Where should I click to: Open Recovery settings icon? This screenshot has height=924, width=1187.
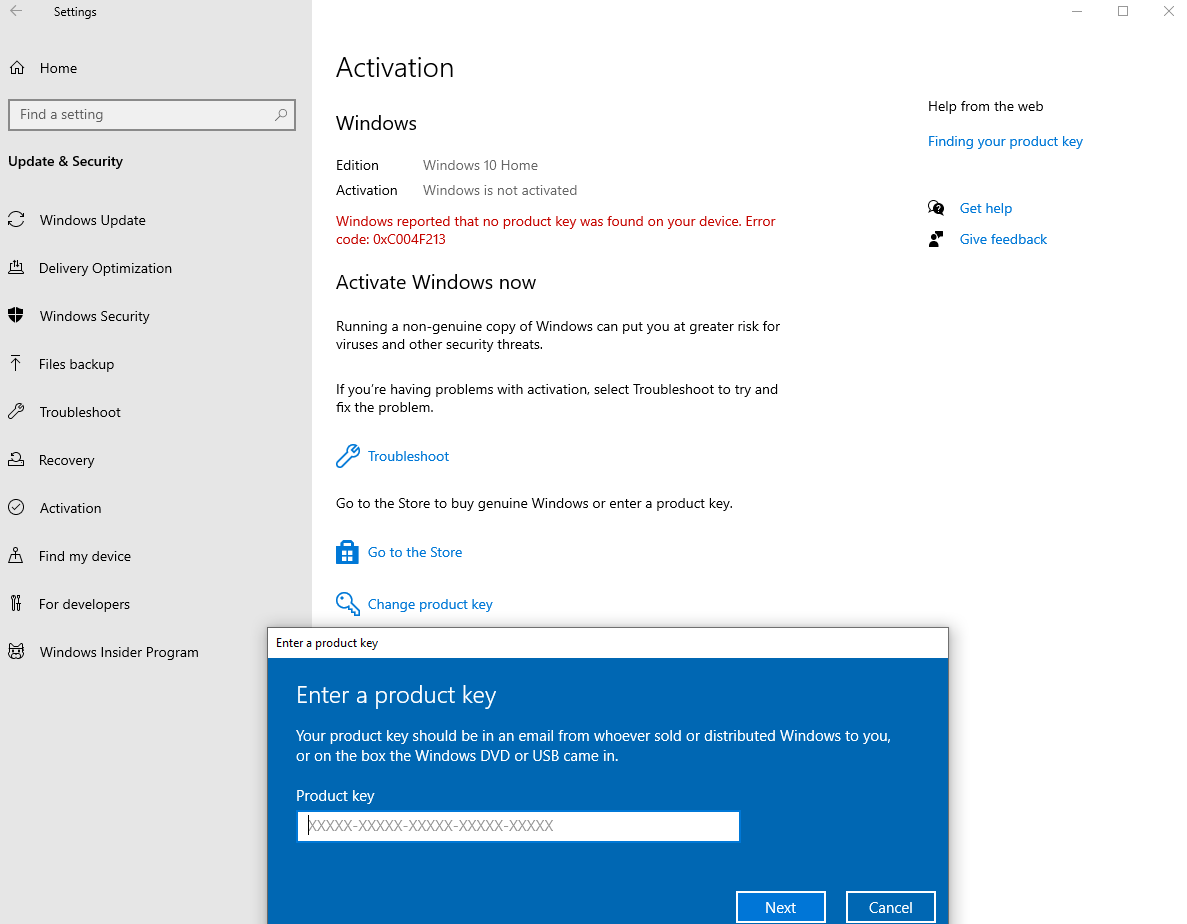pos(18,460)
